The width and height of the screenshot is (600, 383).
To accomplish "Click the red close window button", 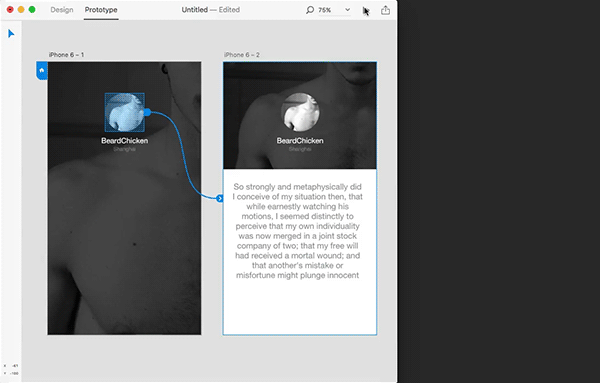I will point(10,10).
